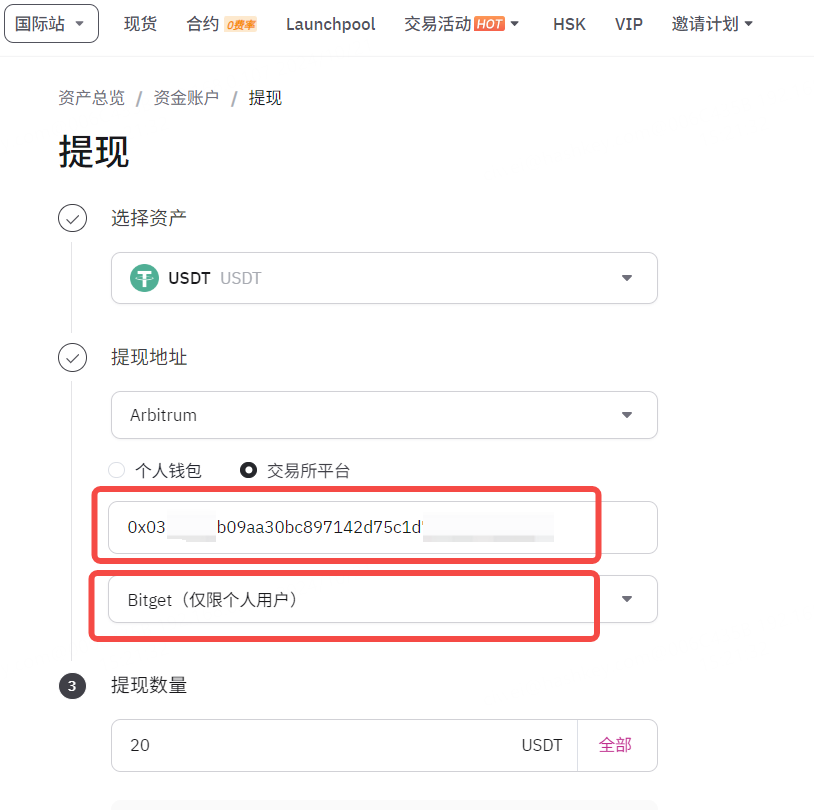Screen dimensions: 814x810
Task: Click the 提现 breadcrumb text
Action: [265, 98]
